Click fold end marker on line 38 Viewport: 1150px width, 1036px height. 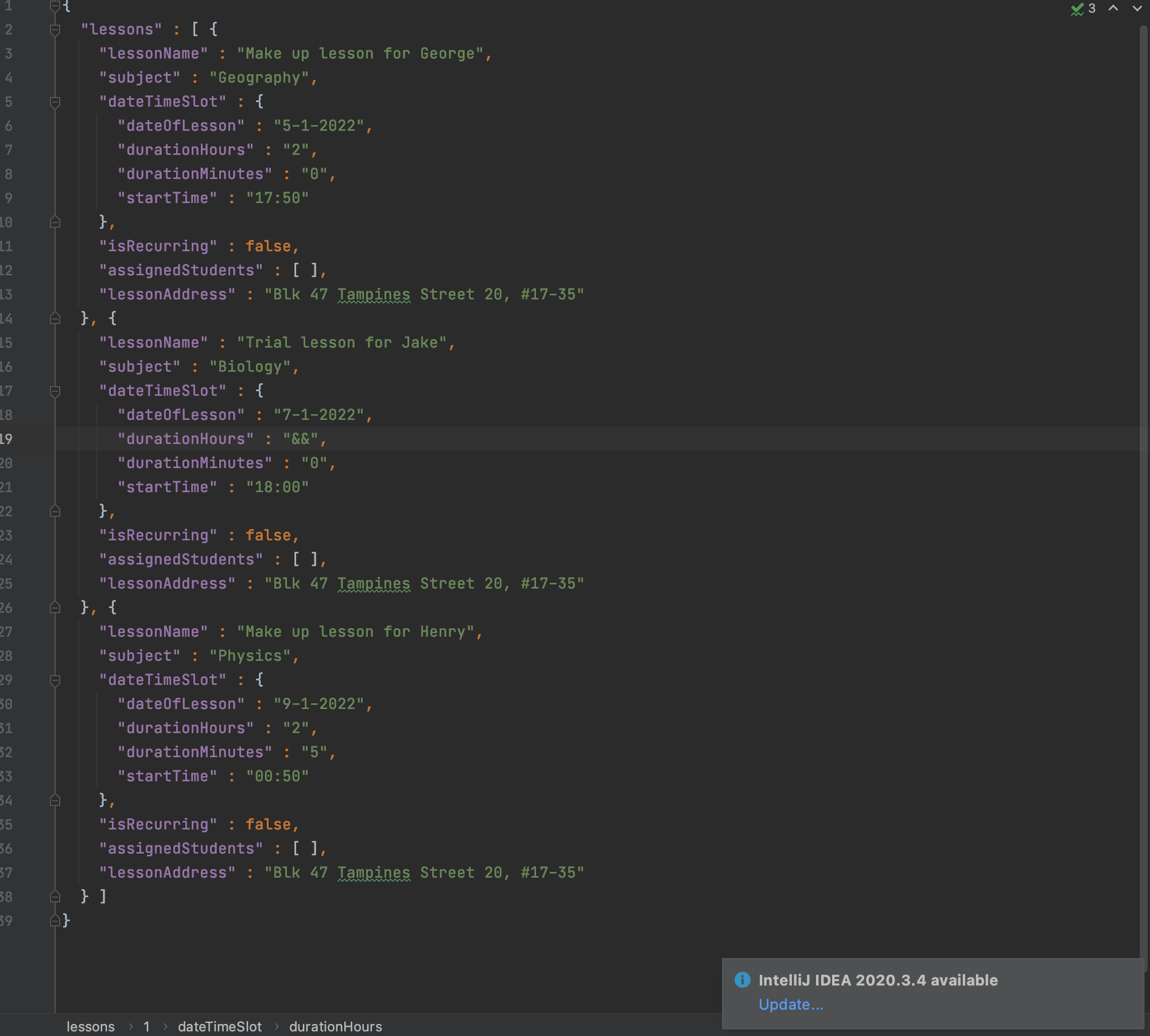55,896
